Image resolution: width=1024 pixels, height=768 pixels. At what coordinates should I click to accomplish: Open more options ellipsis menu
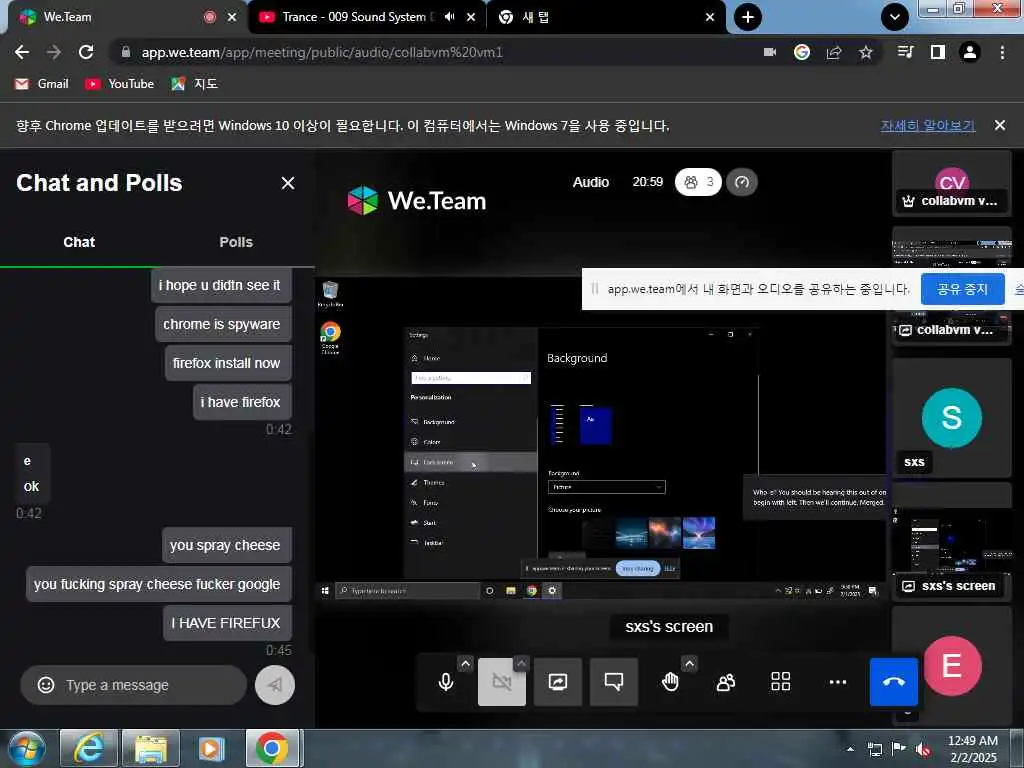pyautogui.click(x=837, y=682)
